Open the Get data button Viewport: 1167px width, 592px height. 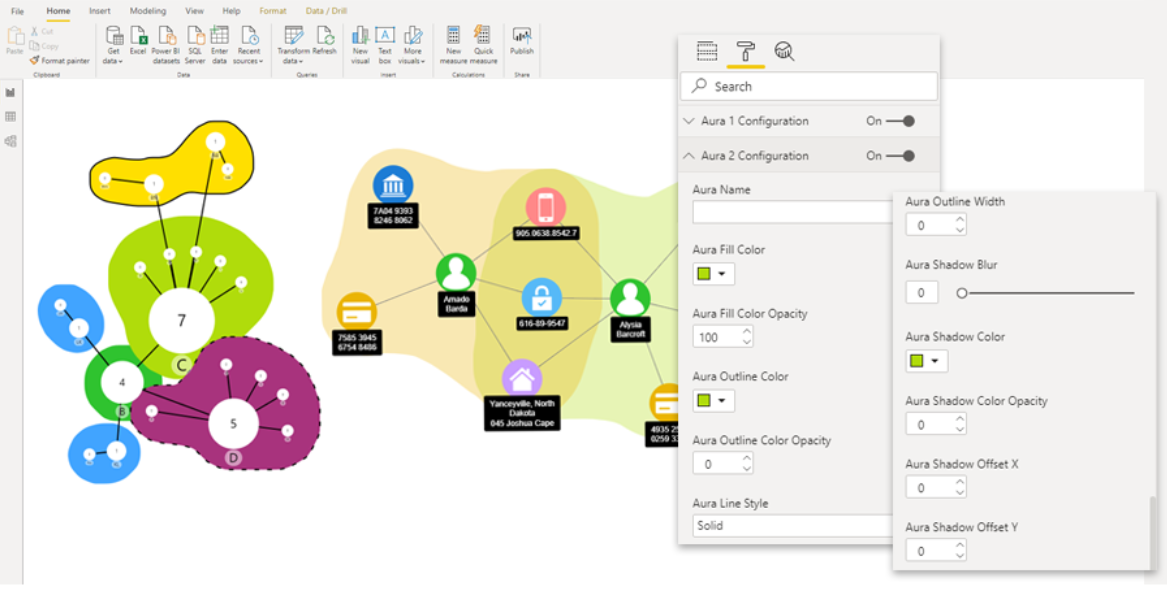coord(114,45)
